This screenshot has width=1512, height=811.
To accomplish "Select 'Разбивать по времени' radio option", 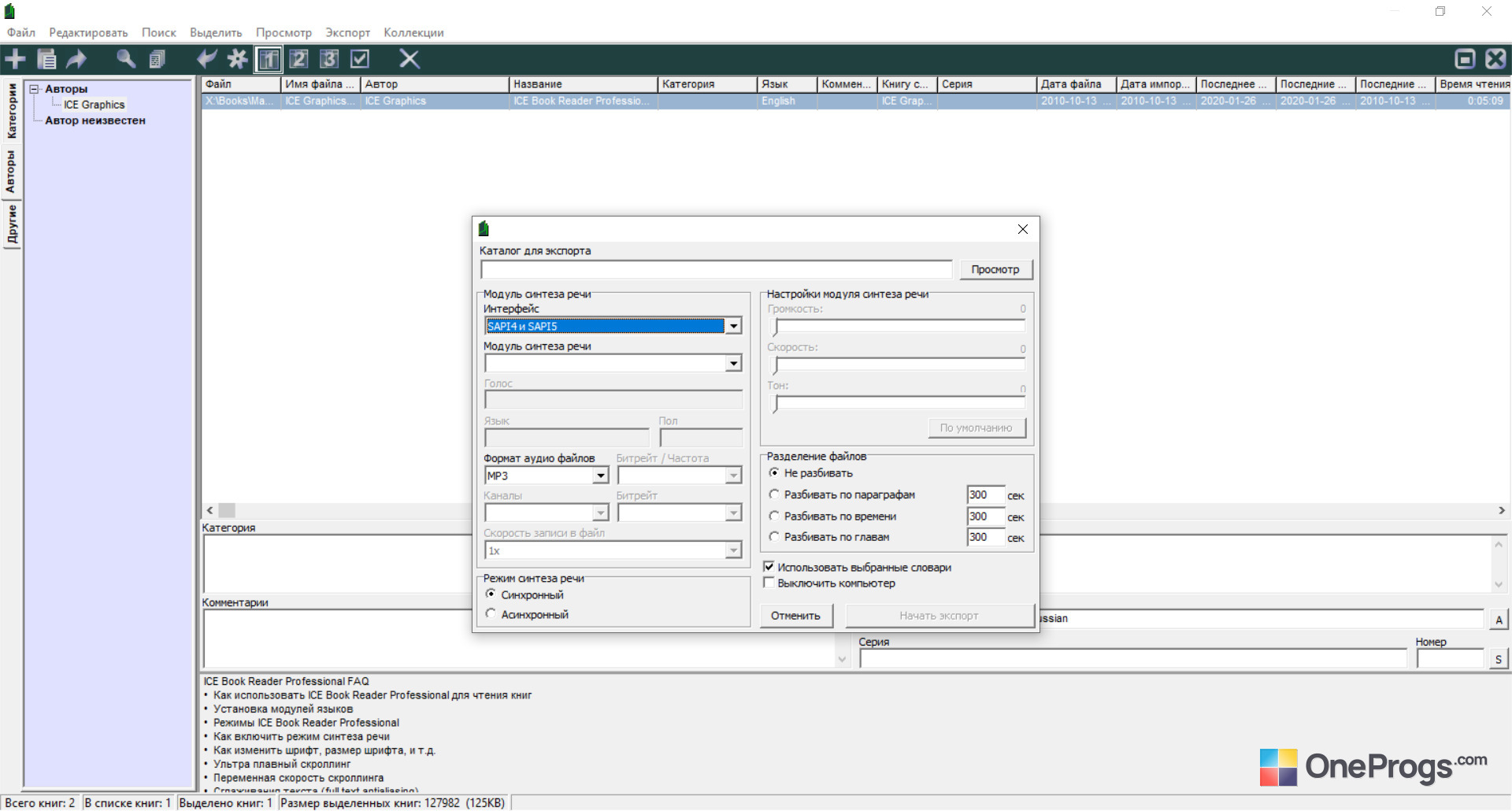I will (x=774, y=516).
